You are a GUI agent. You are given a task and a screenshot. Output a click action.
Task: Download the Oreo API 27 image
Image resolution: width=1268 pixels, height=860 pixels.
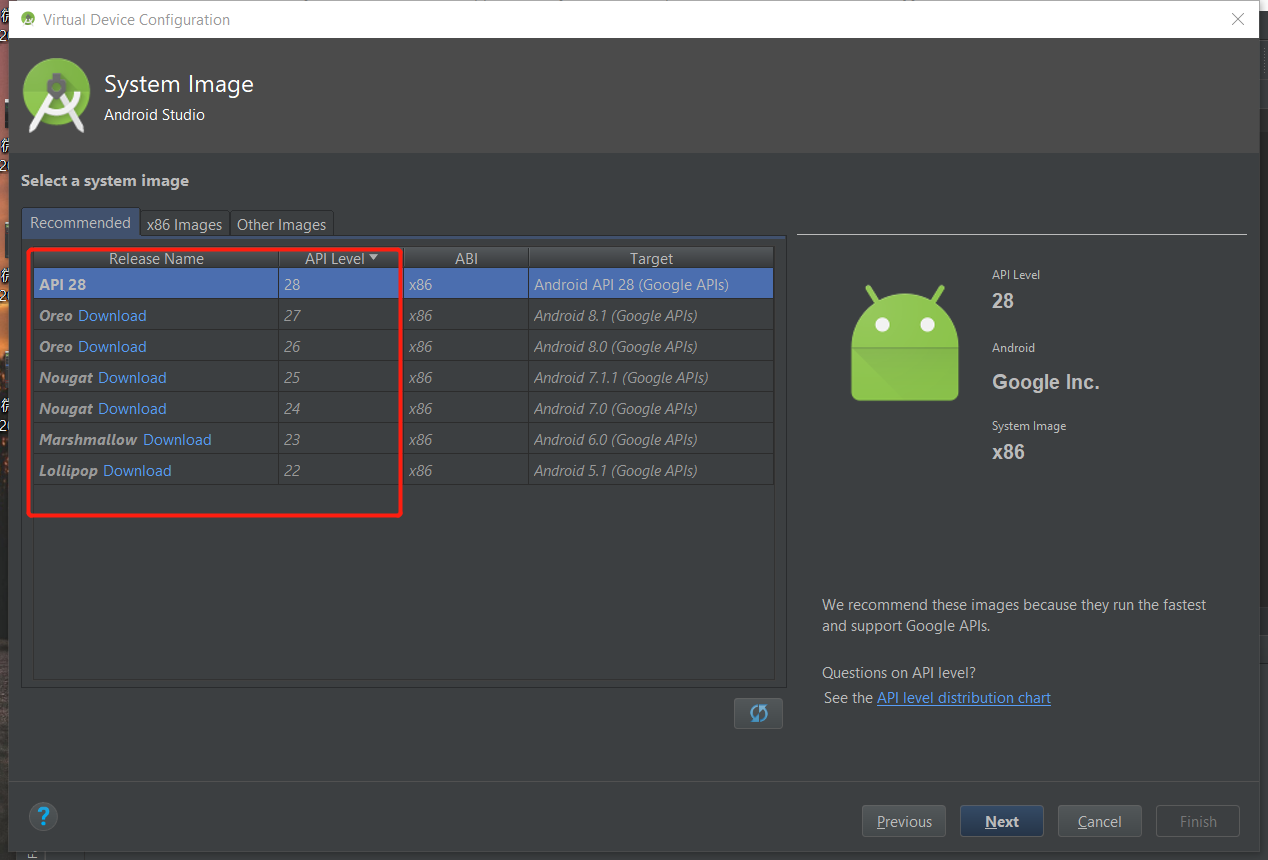tap(112, 315)
